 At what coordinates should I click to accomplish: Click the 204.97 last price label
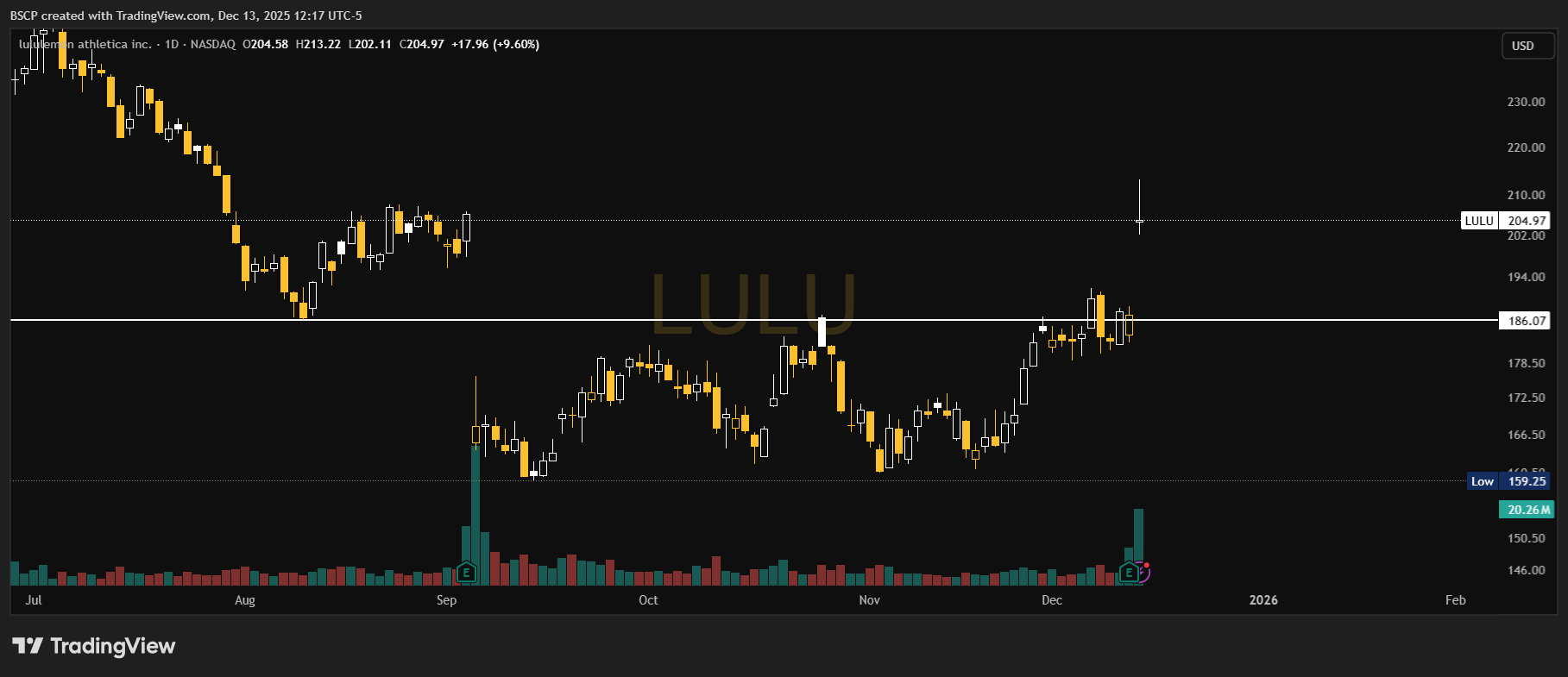[1527, 221]
